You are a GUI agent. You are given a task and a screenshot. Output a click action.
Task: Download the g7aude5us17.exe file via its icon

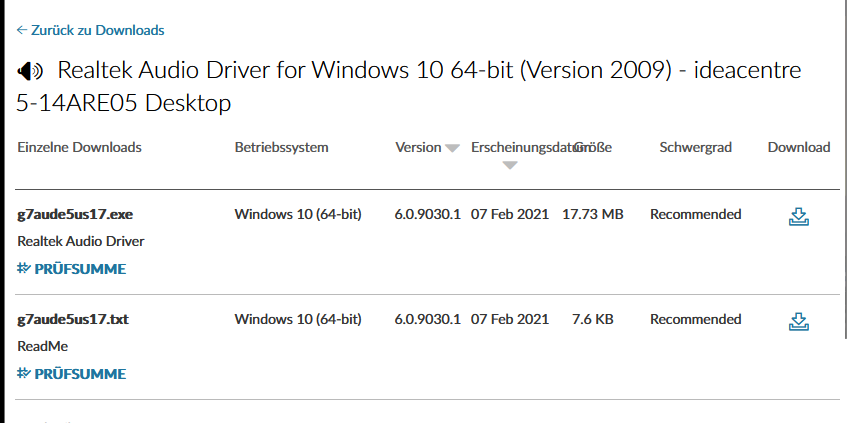pos(798,216)
